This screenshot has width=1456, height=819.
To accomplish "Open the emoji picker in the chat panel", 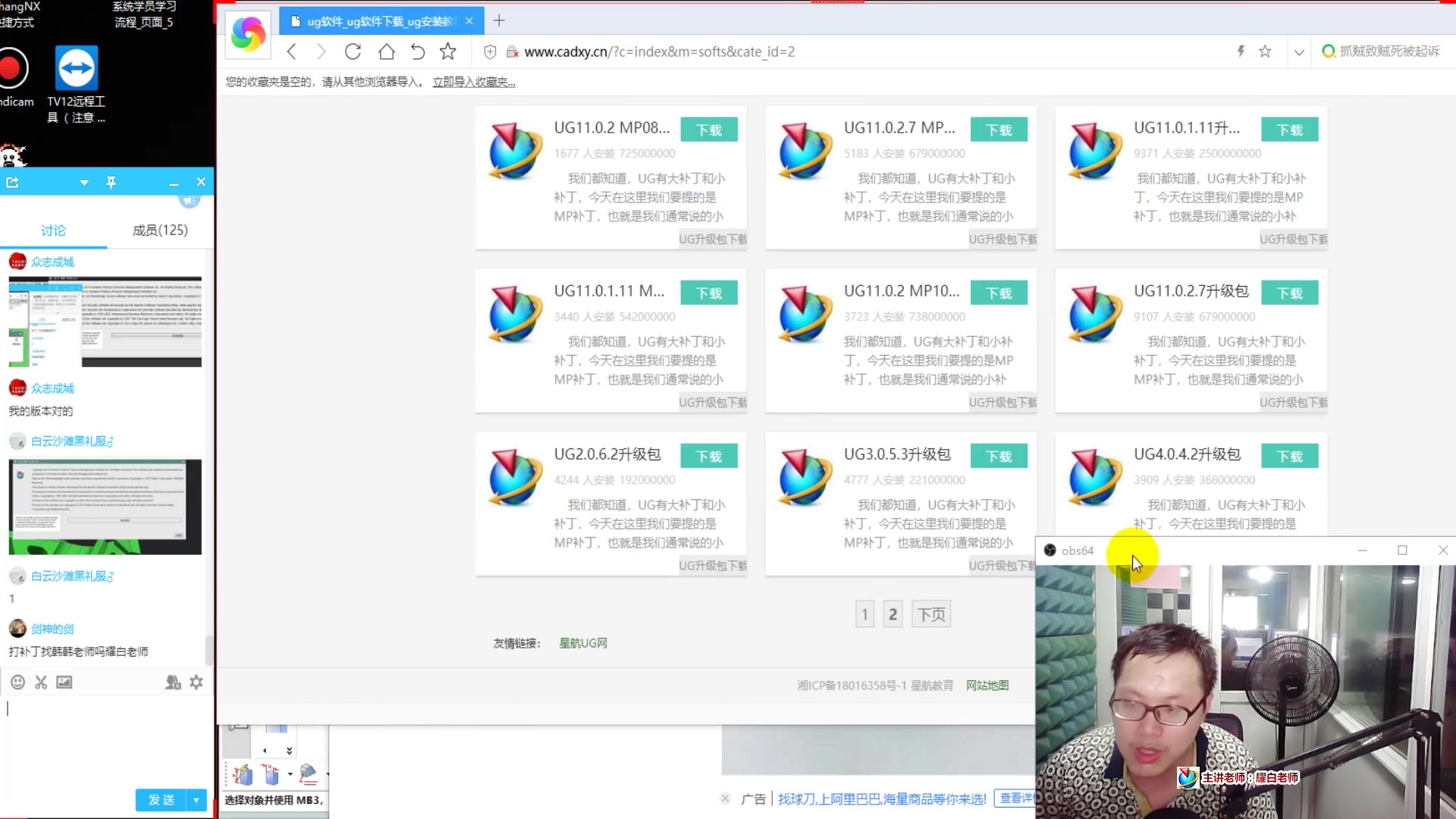I will (x=17, y=682).
